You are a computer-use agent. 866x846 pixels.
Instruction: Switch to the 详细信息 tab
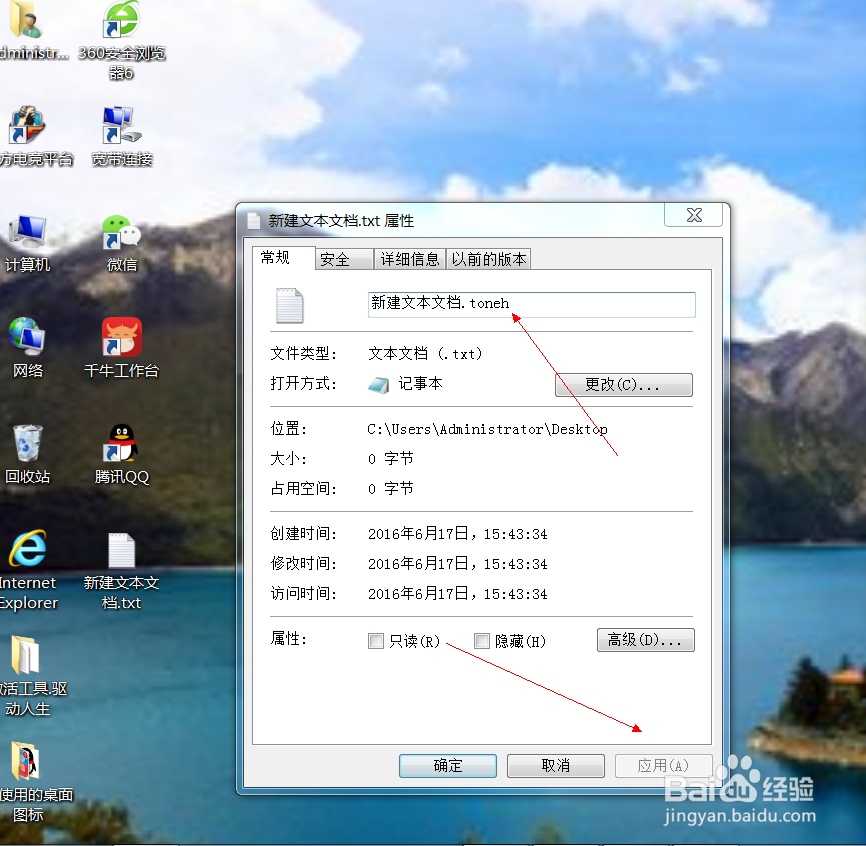pos(410,258)
